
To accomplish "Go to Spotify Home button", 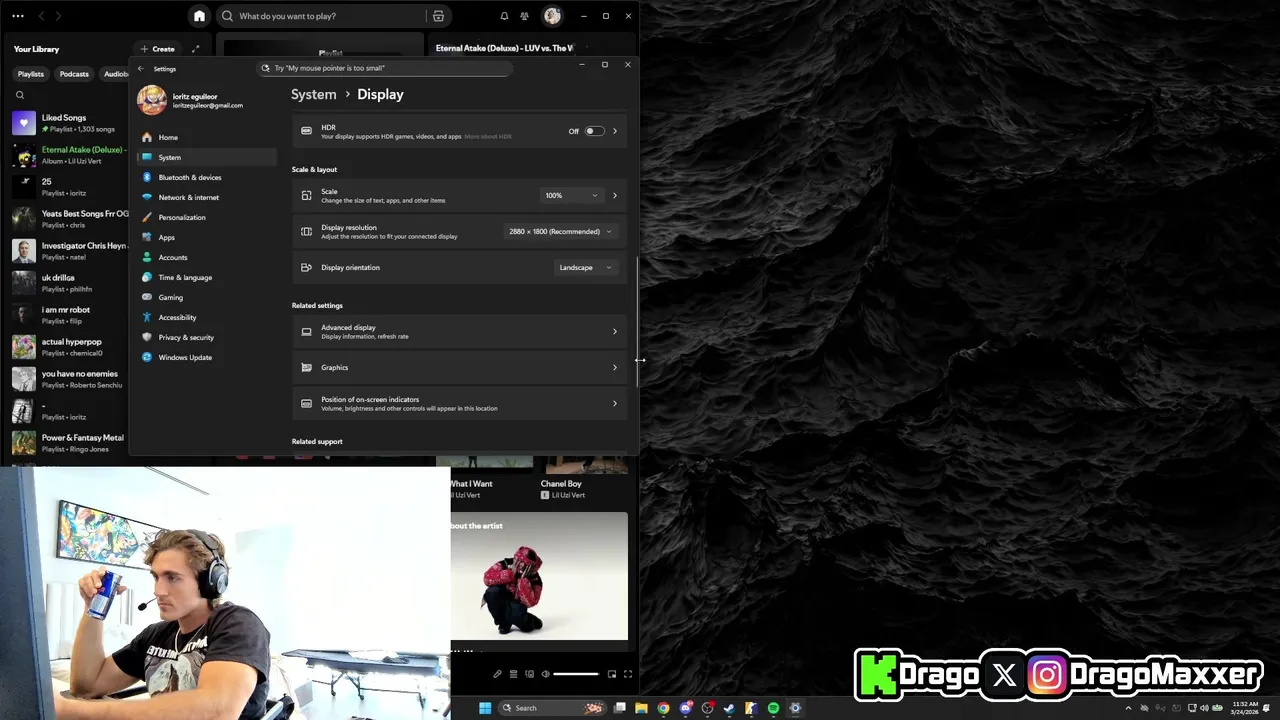I will coord(199,16).
